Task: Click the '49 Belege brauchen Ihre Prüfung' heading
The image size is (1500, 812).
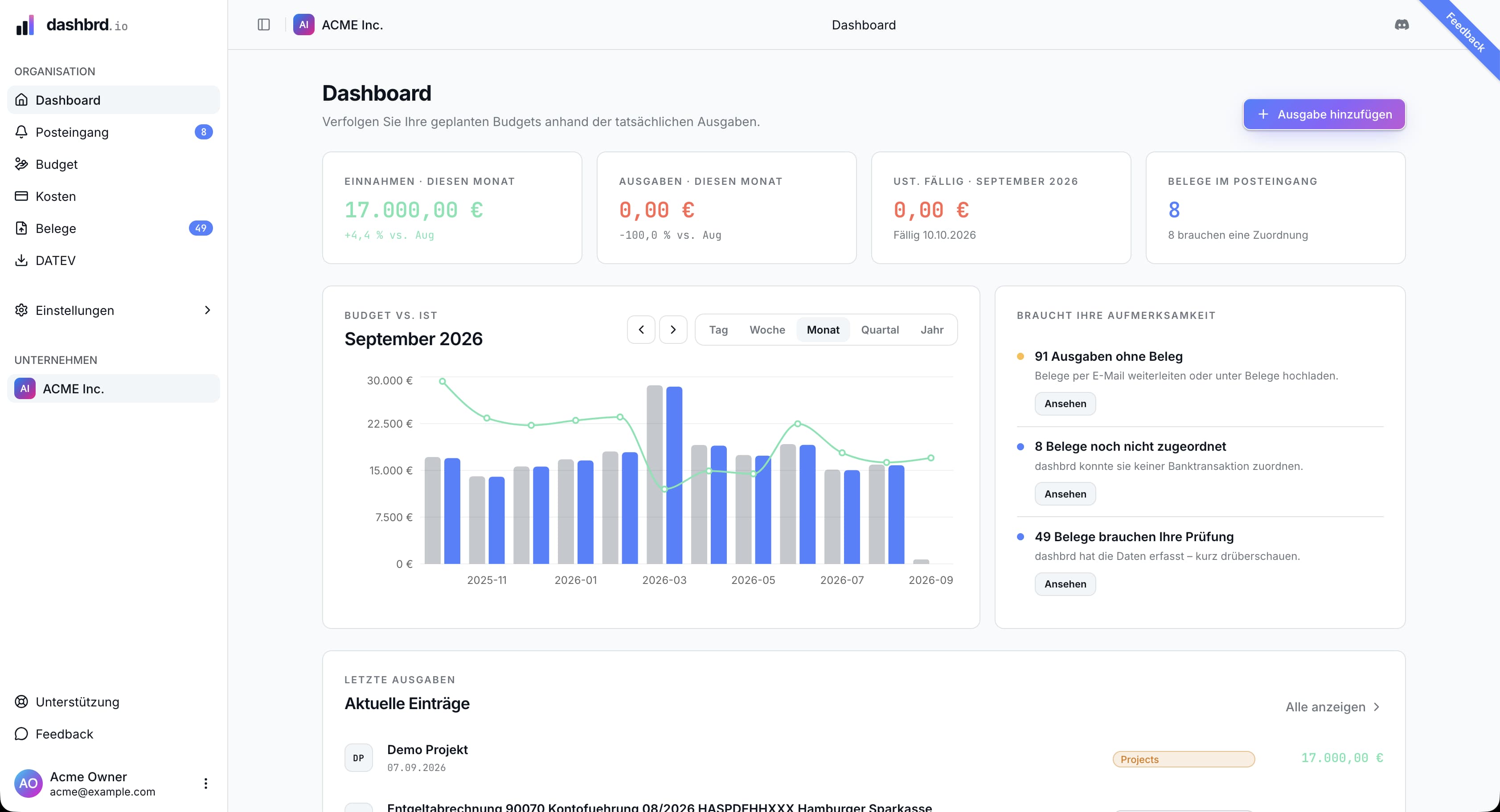Action: click(x=1134, y=537)
